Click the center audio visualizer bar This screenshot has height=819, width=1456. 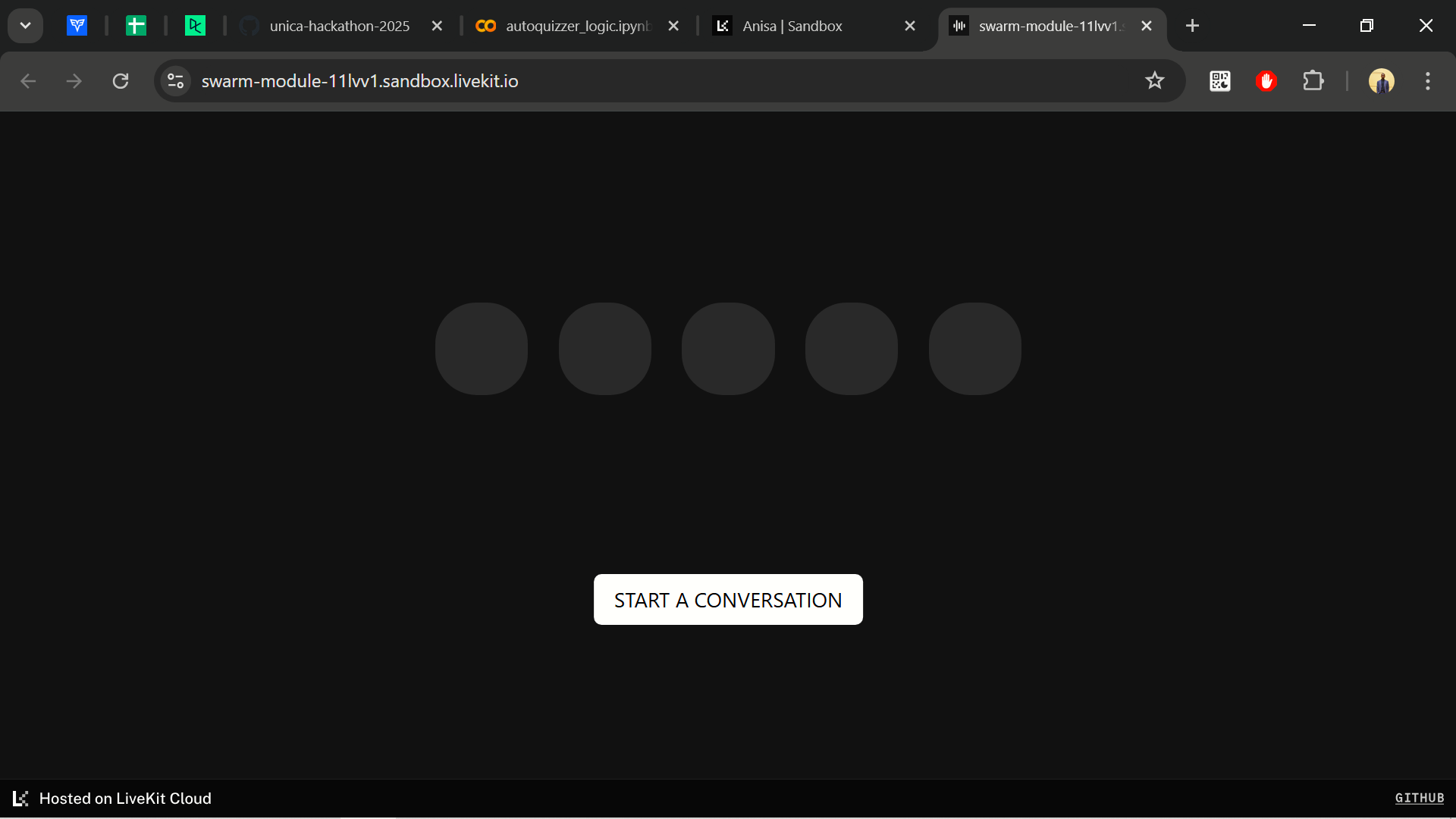[728, 349]
